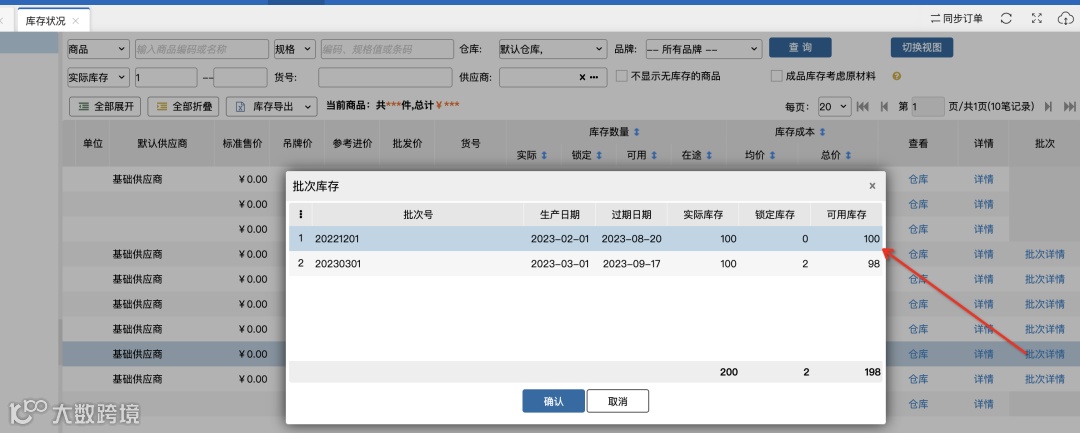Open the 仓库 默认仓库 dropdown
The image size is (1080, 433).
pyautogui.click(x=552, y=49)
